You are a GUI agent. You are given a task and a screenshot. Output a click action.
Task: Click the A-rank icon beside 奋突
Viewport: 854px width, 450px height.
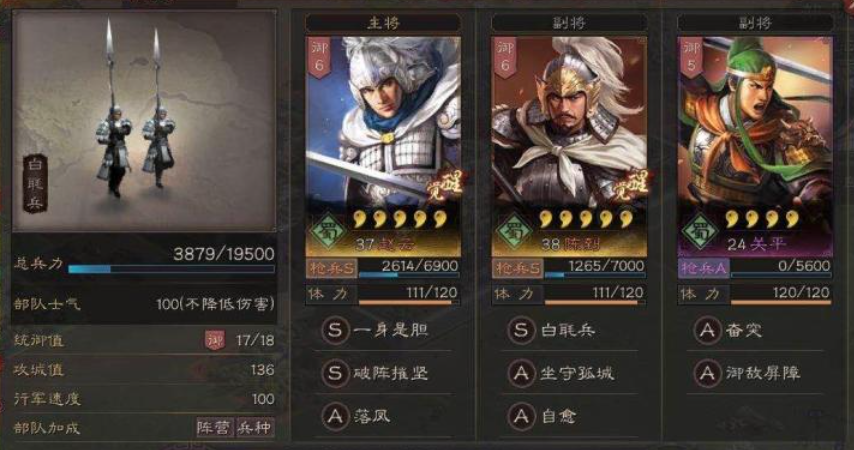click(707, 330)
